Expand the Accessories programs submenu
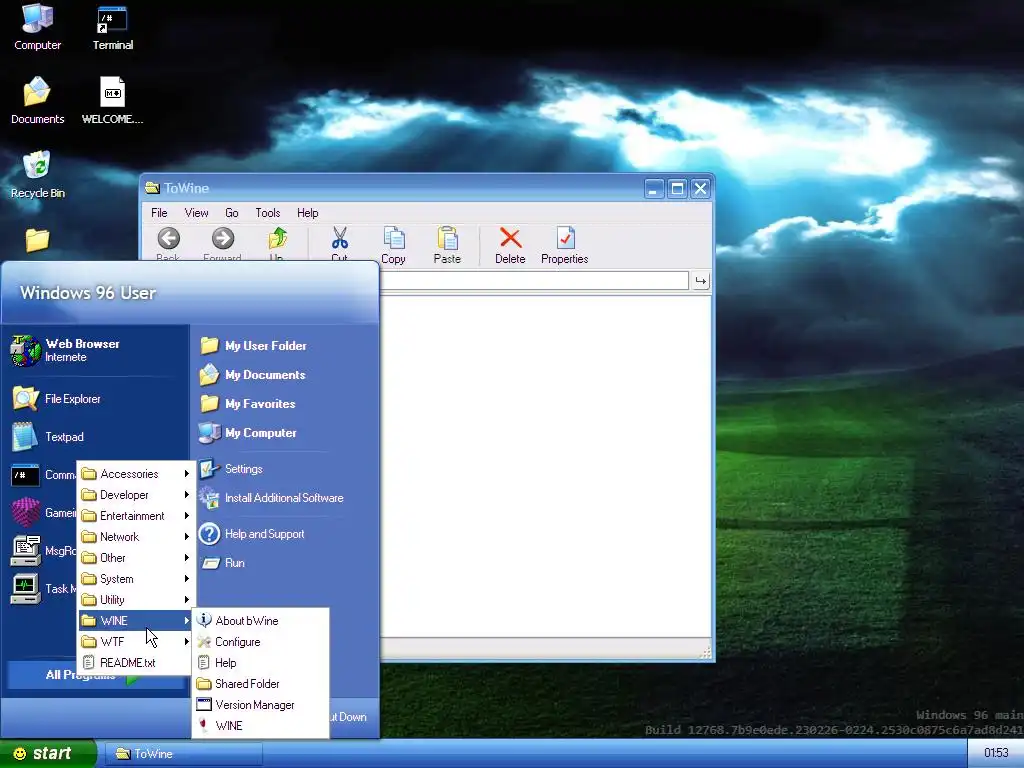The image size is (1024, 768). (135, 474)
